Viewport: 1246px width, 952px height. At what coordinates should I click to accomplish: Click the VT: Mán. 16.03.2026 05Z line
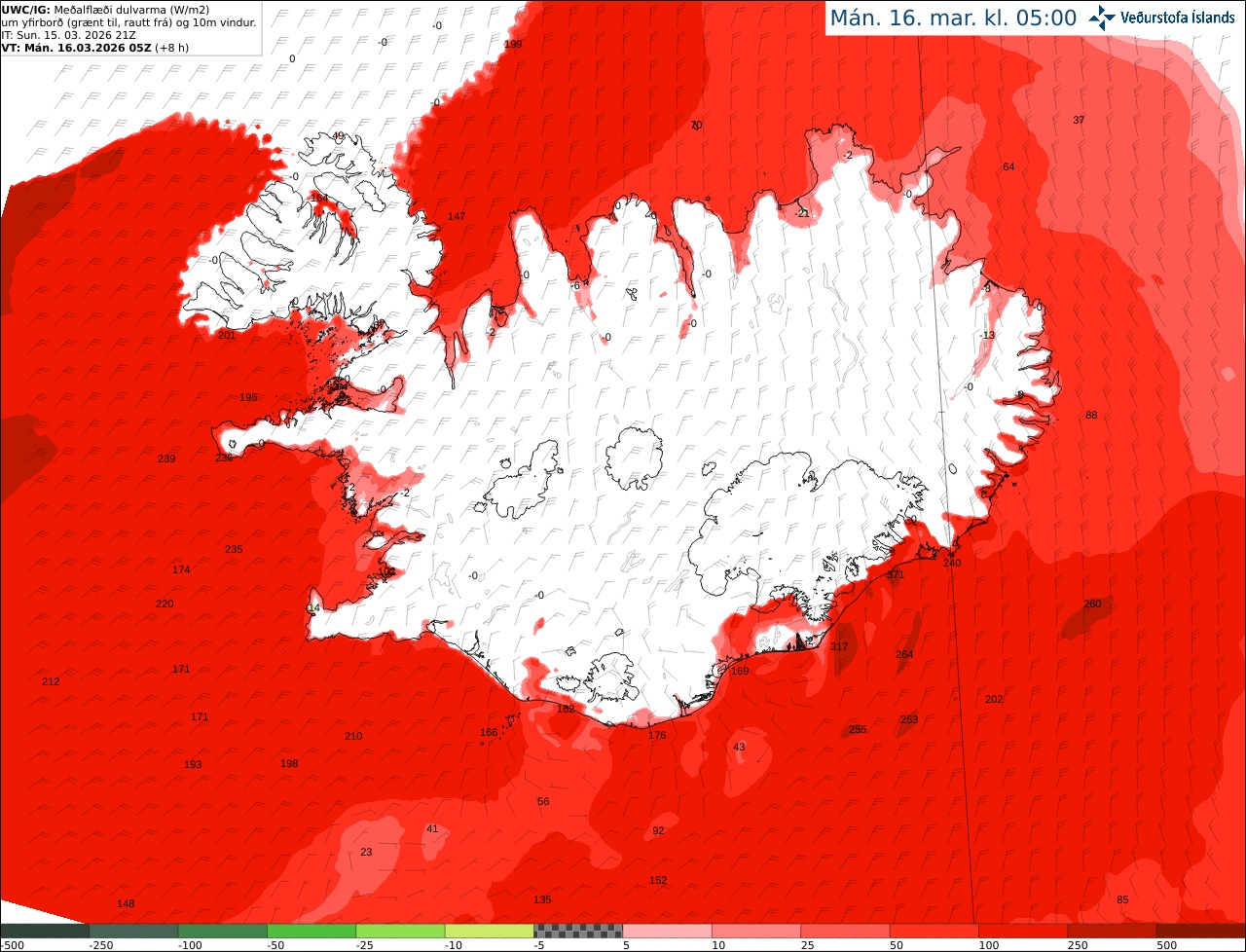[94, 47]
